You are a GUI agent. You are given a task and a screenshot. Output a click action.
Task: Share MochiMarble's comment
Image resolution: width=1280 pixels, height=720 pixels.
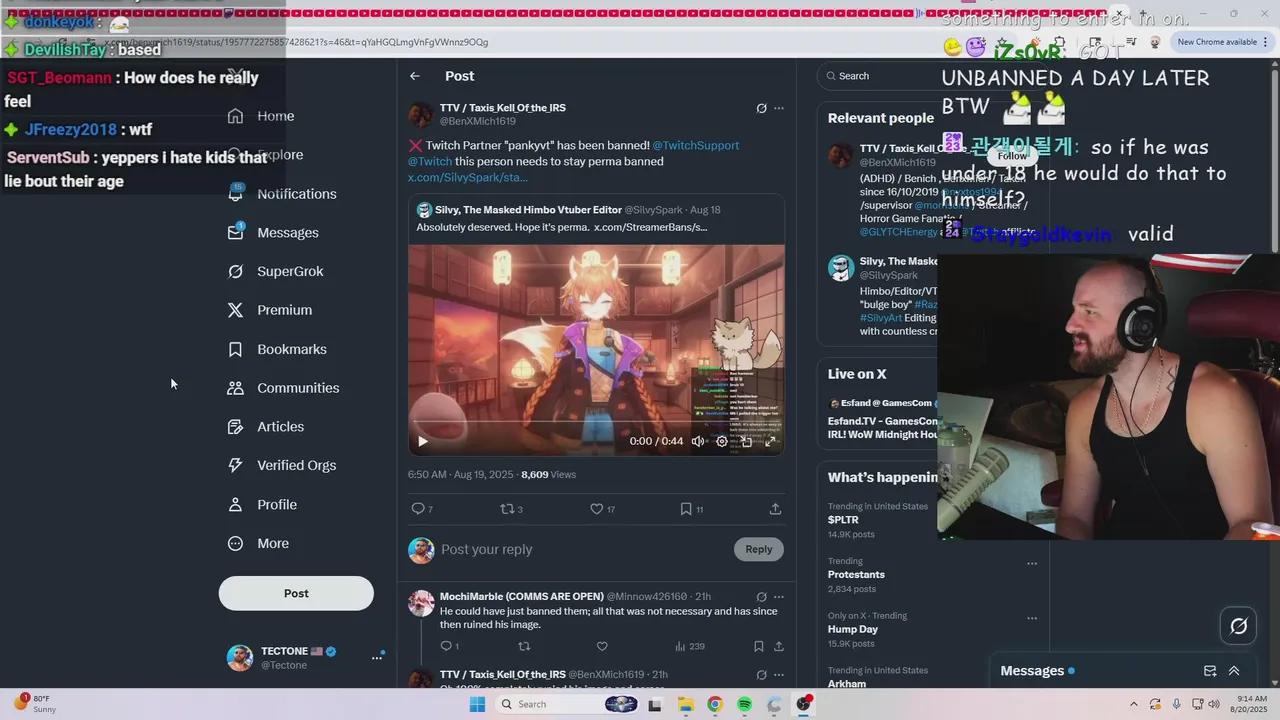coord(779,646)
